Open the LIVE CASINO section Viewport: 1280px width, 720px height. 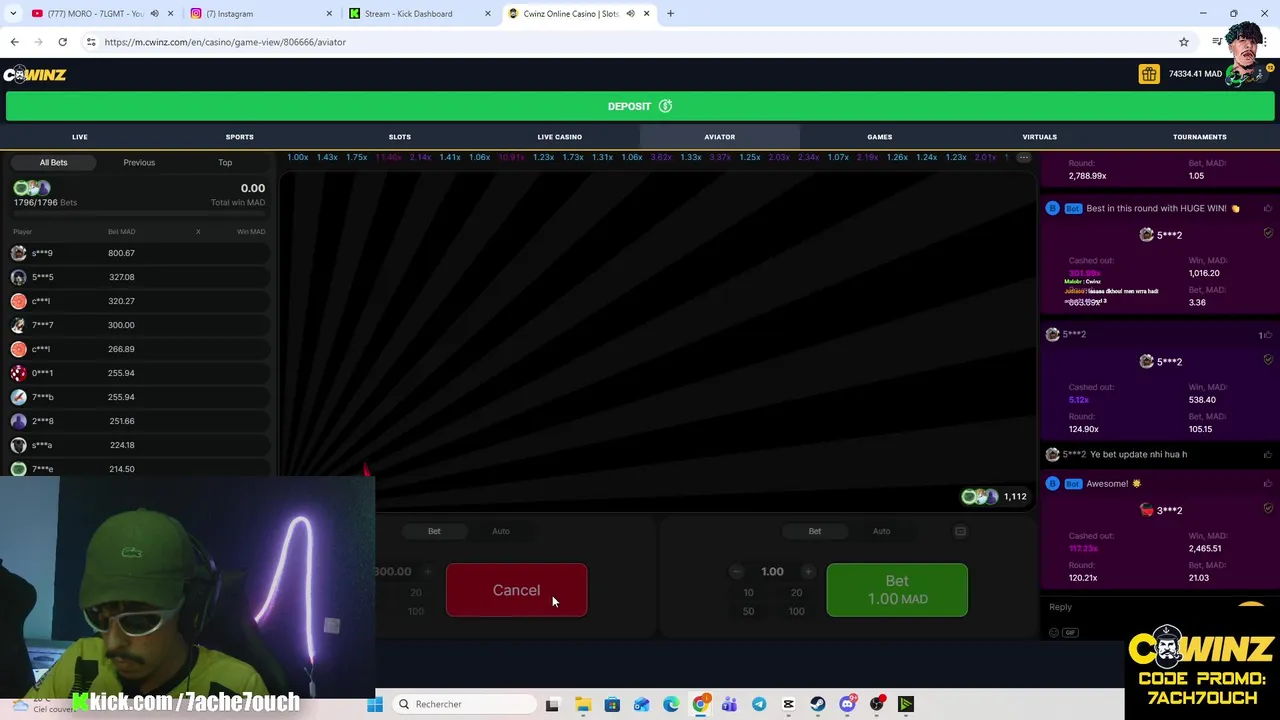[560, 137]
